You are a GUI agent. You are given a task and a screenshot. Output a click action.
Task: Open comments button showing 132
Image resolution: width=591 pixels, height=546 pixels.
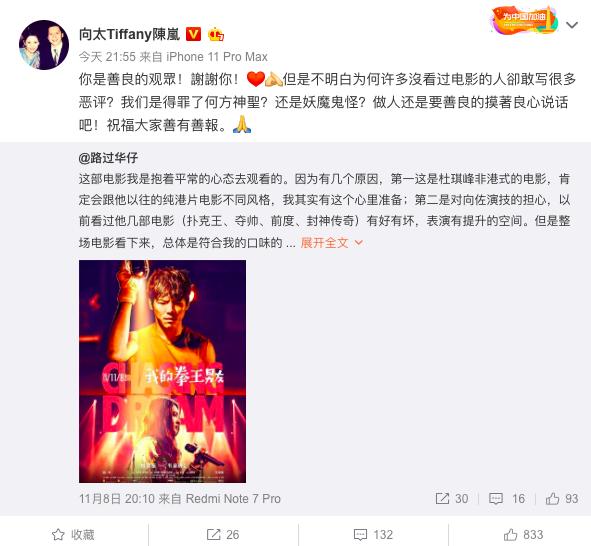[x=373, y=534]
